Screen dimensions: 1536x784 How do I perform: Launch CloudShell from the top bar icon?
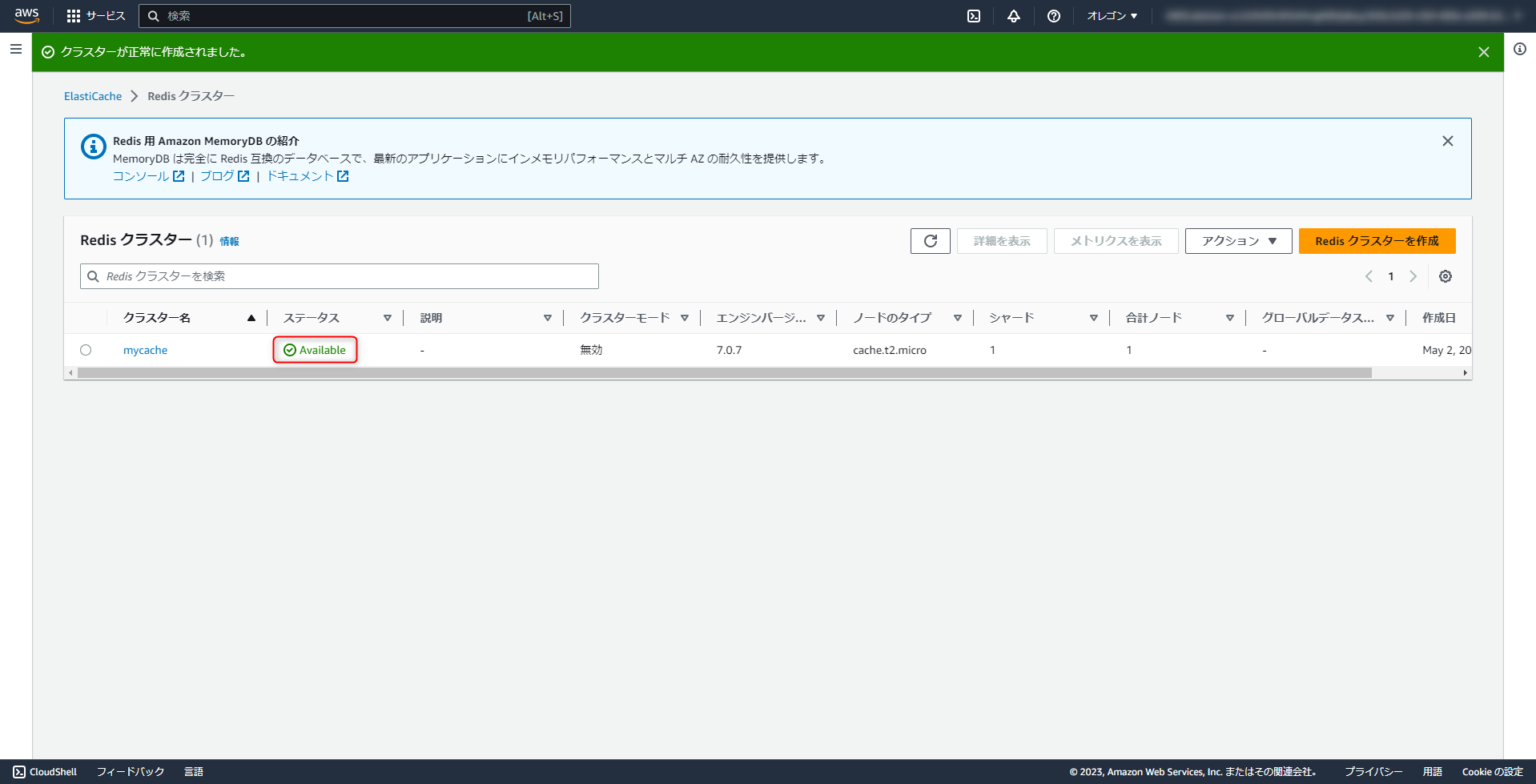(972, 15)
